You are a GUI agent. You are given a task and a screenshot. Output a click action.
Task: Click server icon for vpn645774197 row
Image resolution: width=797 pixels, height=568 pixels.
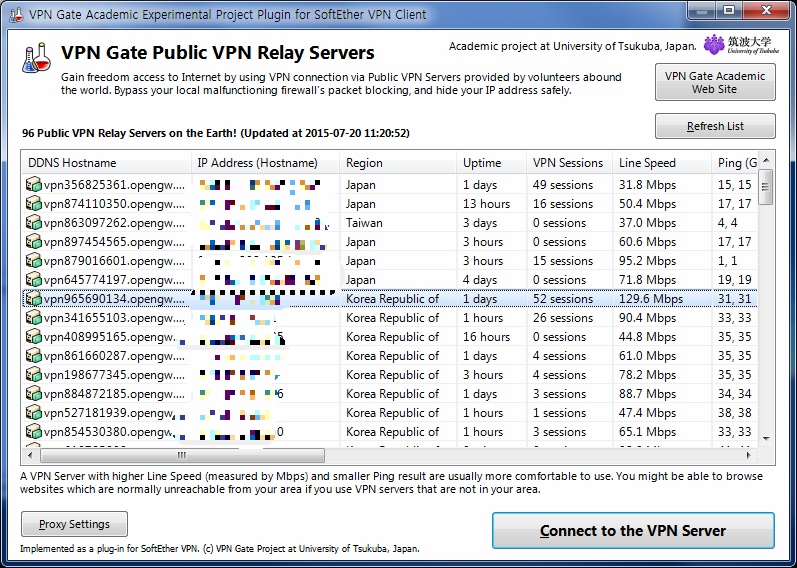(34, 280)
